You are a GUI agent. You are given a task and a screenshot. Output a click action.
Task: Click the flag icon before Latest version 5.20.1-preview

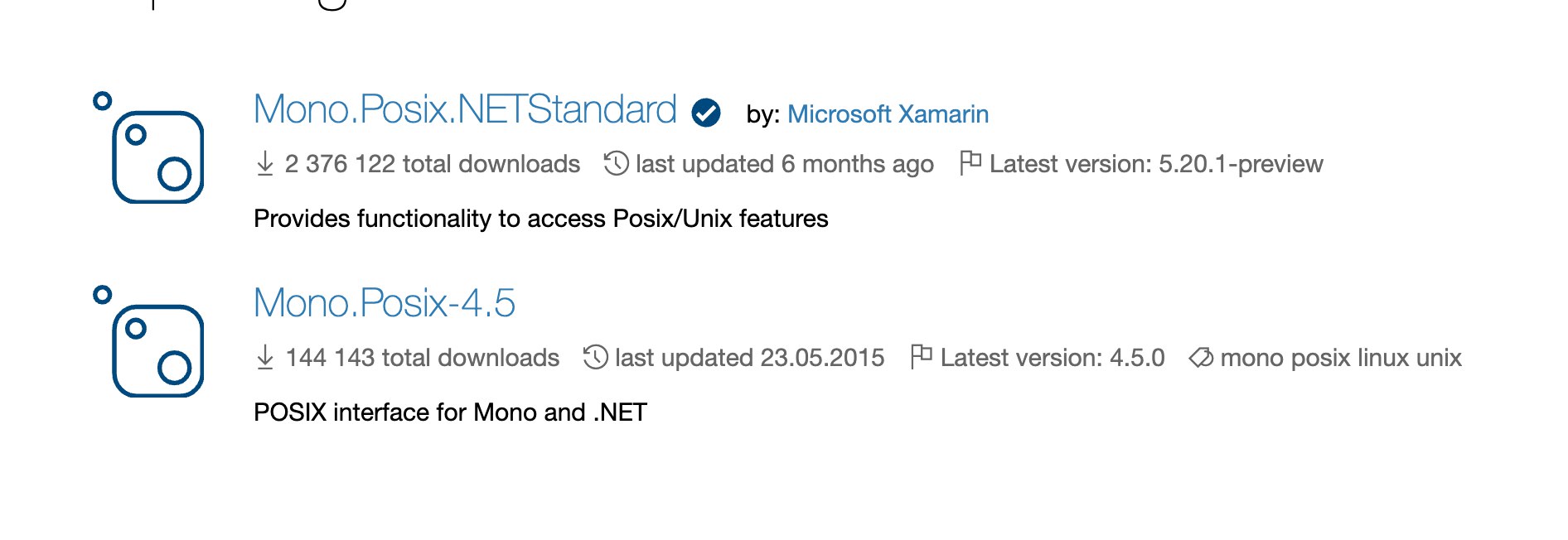(970, 162)
